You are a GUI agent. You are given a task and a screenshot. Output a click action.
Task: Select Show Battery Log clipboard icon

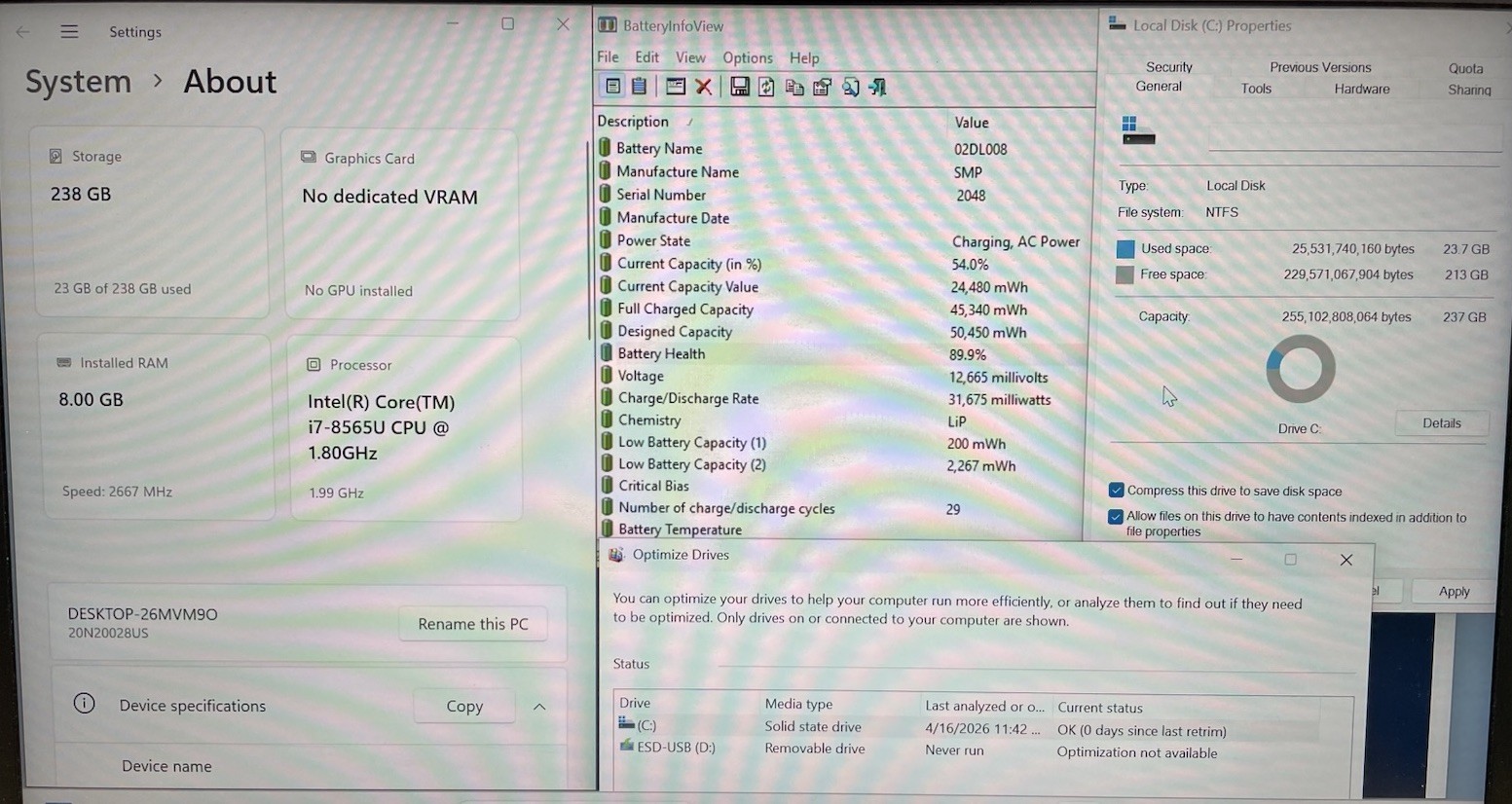coord(639,87)
